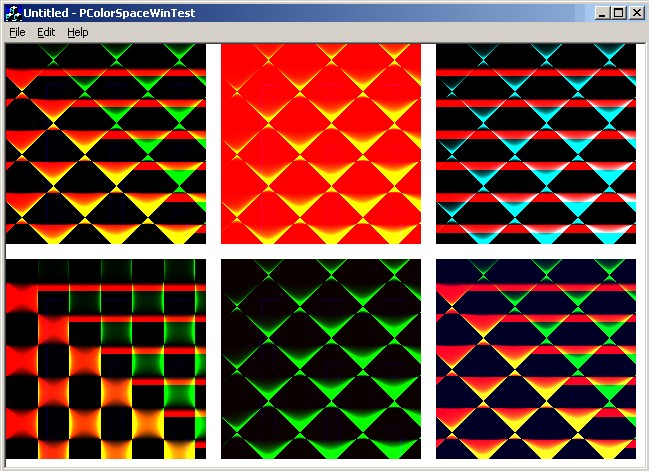Viewport: 649px width, 471px height.
Task: Open the Edit menu
Action: point(46,32)
